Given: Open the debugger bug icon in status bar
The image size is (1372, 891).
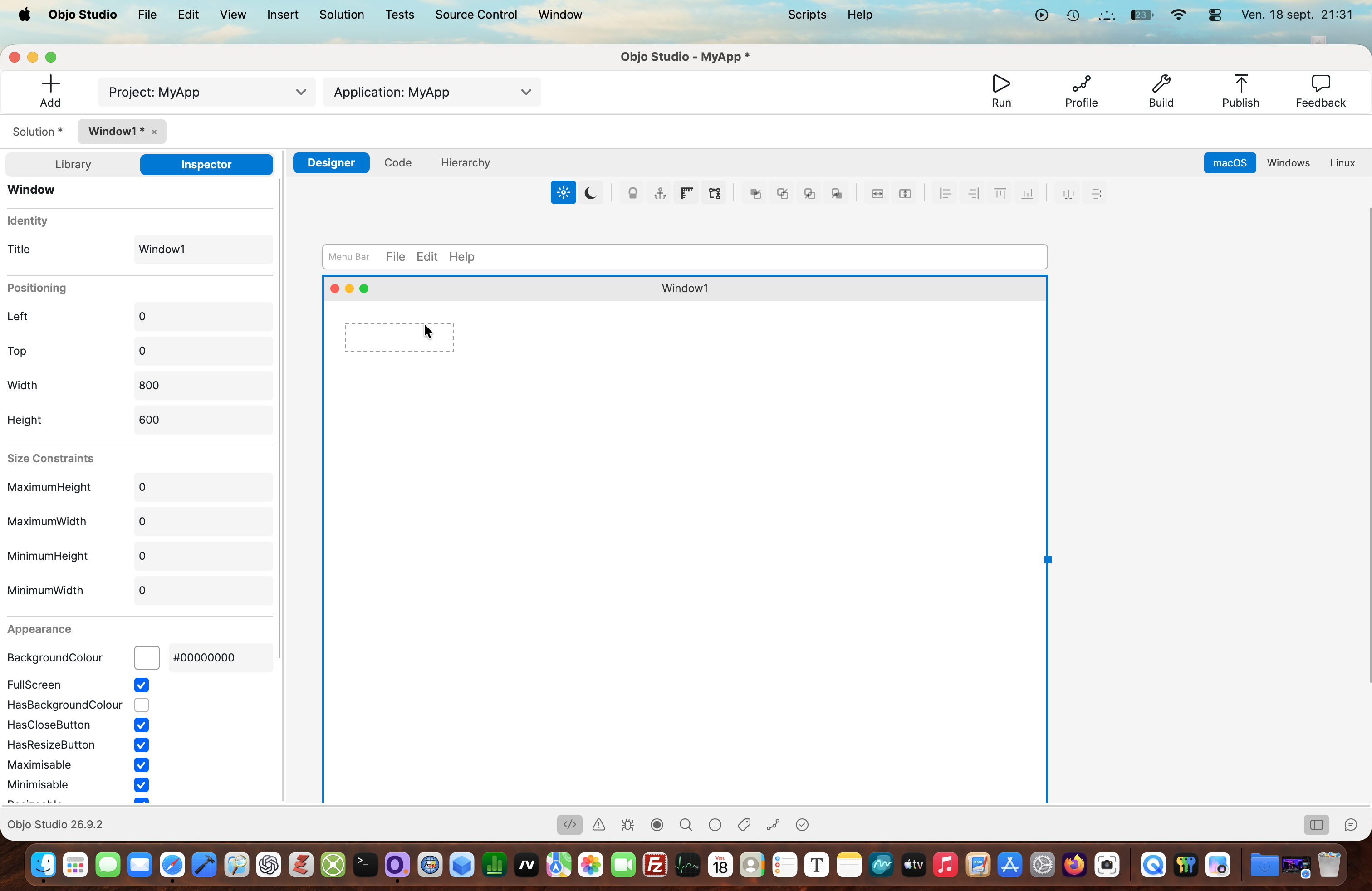Looking at the screenshot, I should pos(628,825).
